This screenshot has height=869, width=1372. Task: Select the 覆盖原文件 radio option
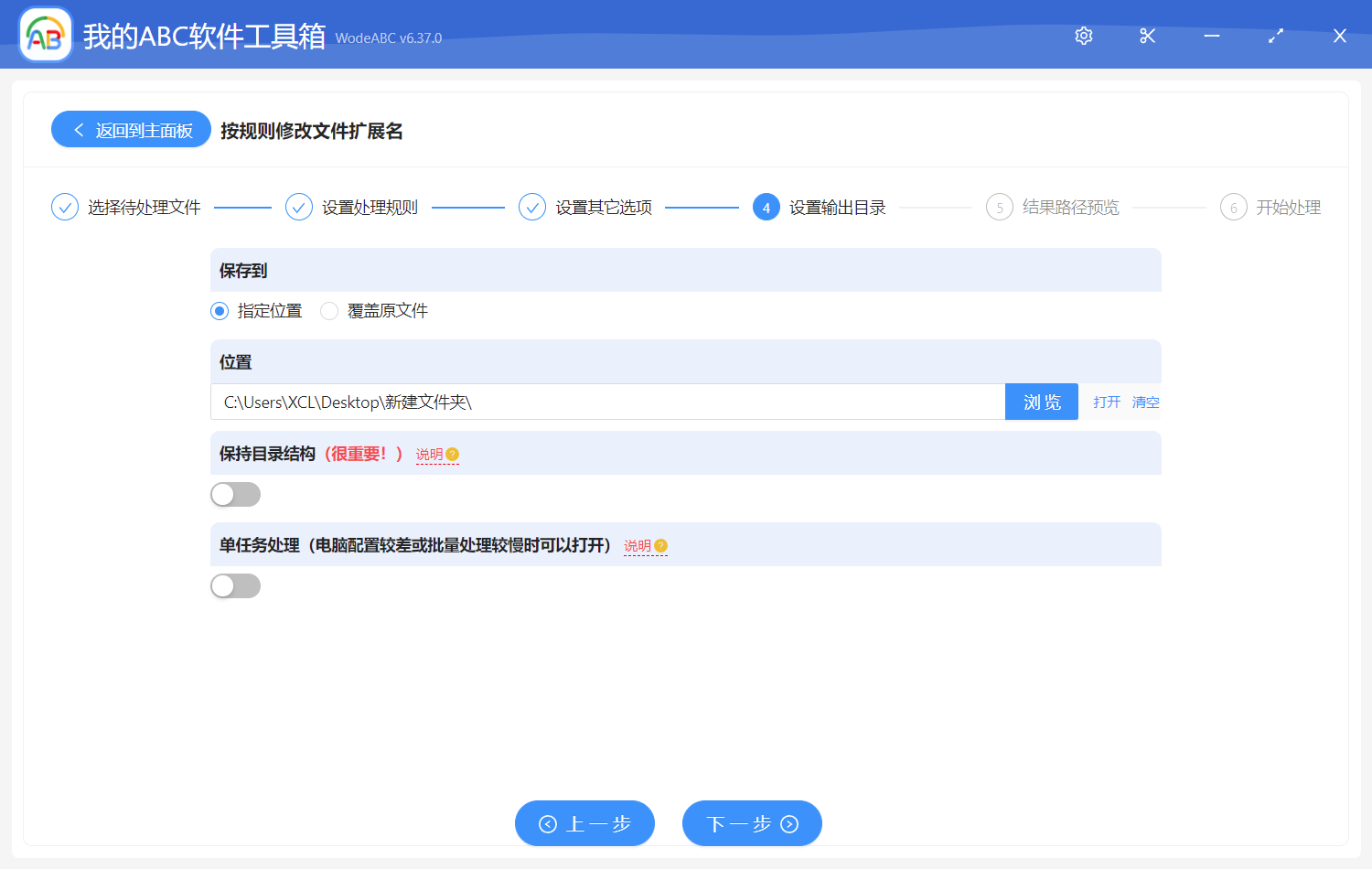(329, 311)
